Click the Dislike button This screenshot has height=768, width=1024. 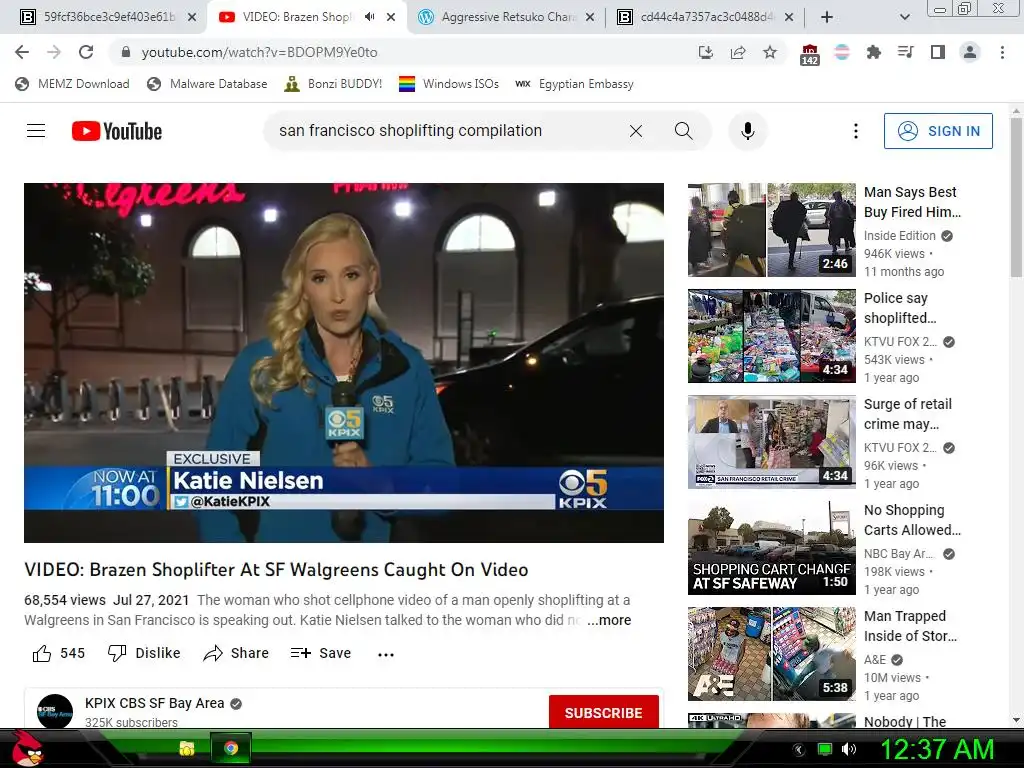[x=144, y=653]
